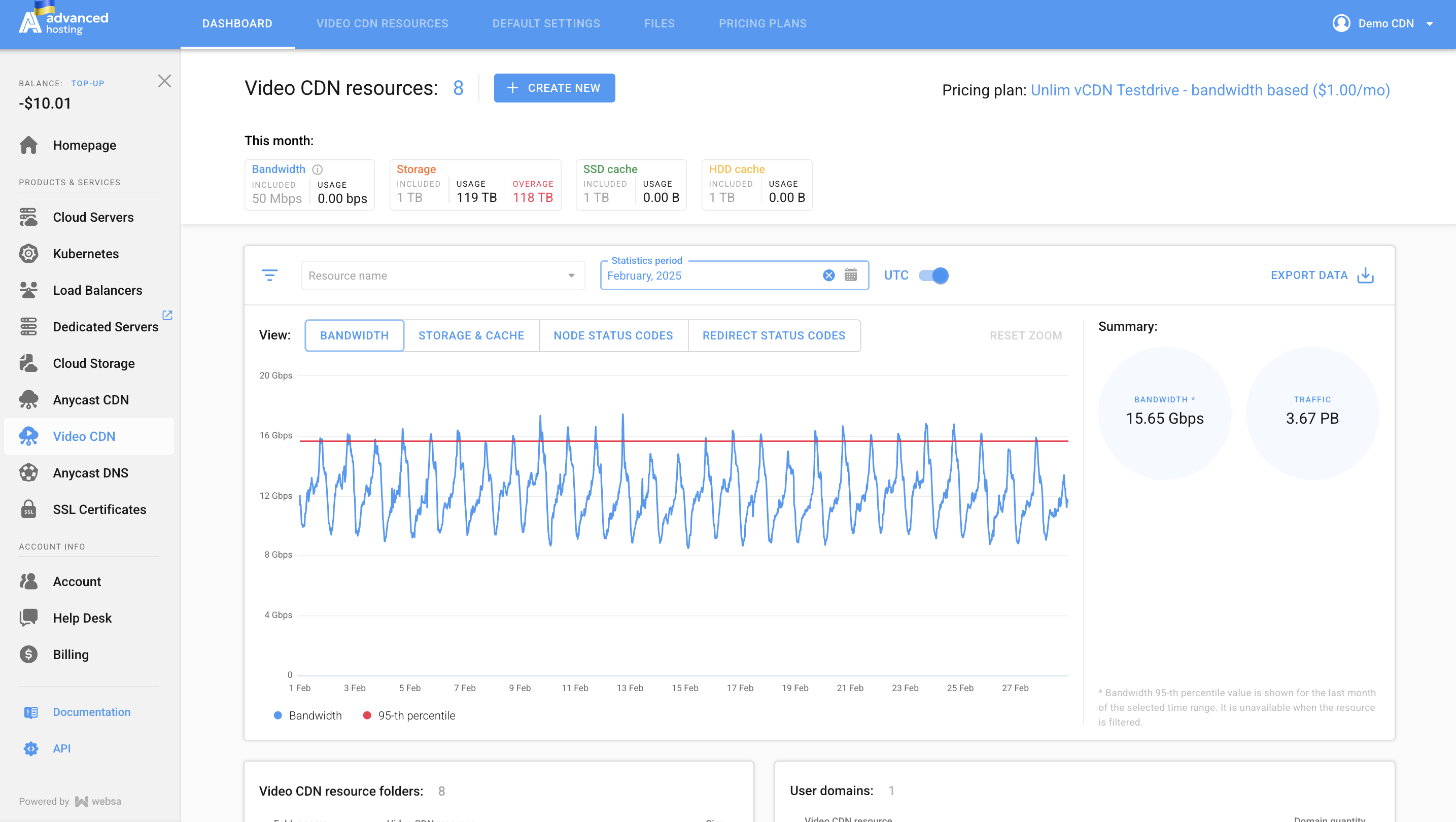Open the Resource name dropdown
The height and width of the screenshot is (822, 1456).
coord(443,276)
